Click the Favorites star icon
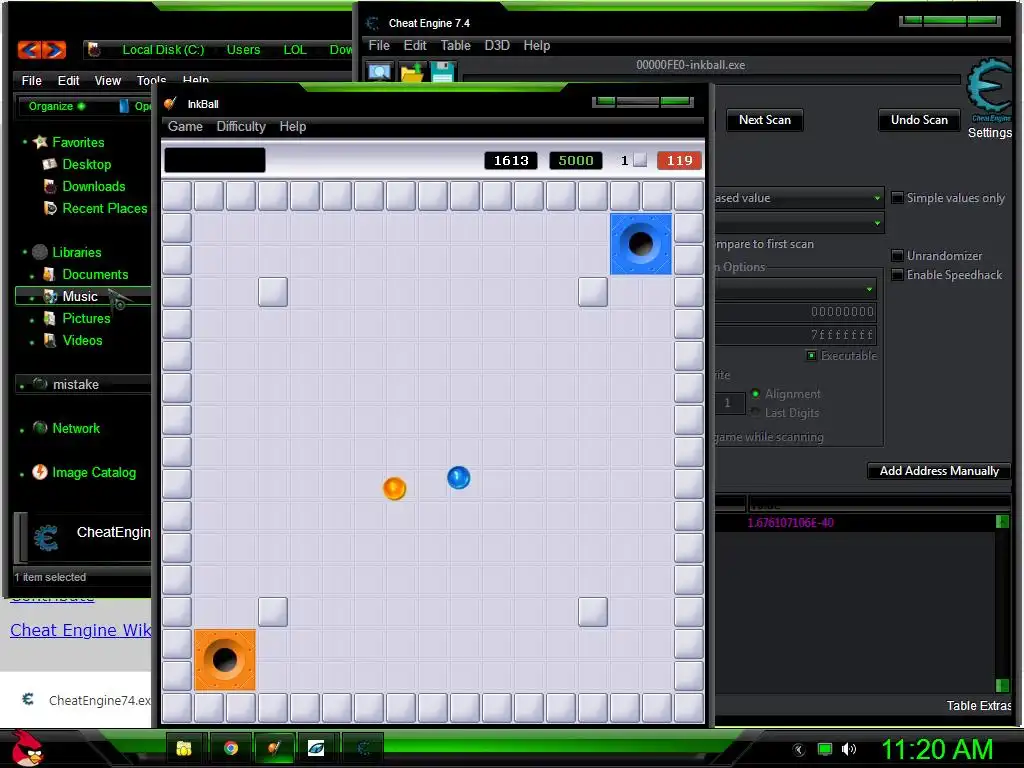Image resolution: width=1024 pixels, height=768 pixels. pos(40,142)
